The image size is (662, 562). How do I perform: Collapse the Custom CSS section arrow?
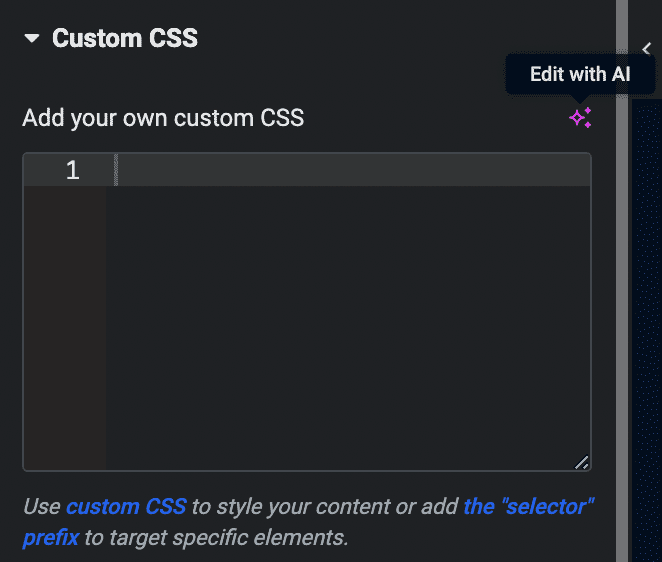point(32,39)
